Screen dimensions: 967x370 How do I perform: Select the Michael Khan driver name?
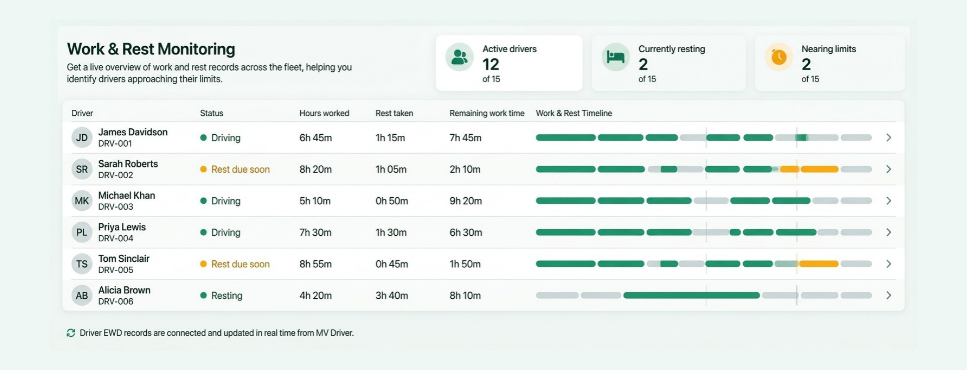126,195
